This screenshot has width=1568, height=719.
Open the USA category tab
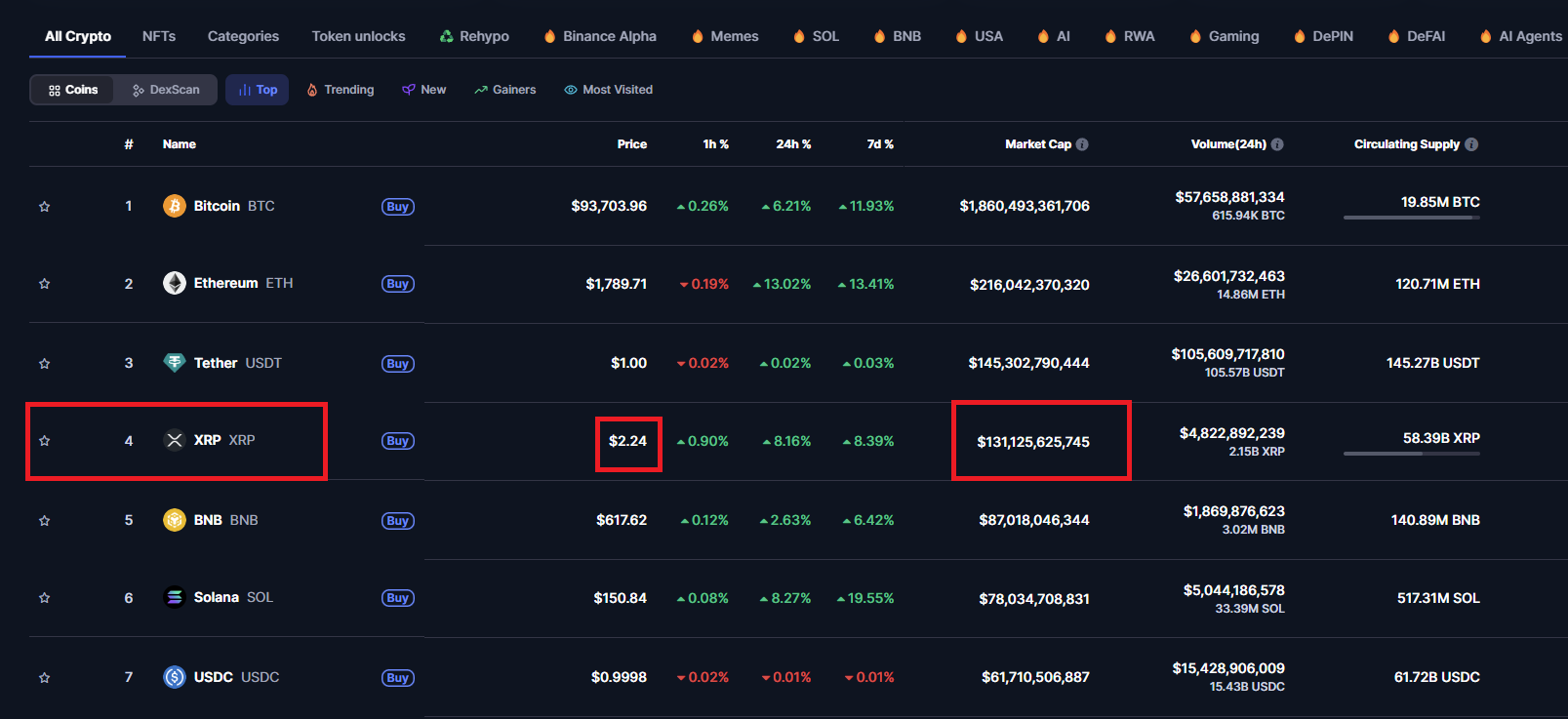979,36
